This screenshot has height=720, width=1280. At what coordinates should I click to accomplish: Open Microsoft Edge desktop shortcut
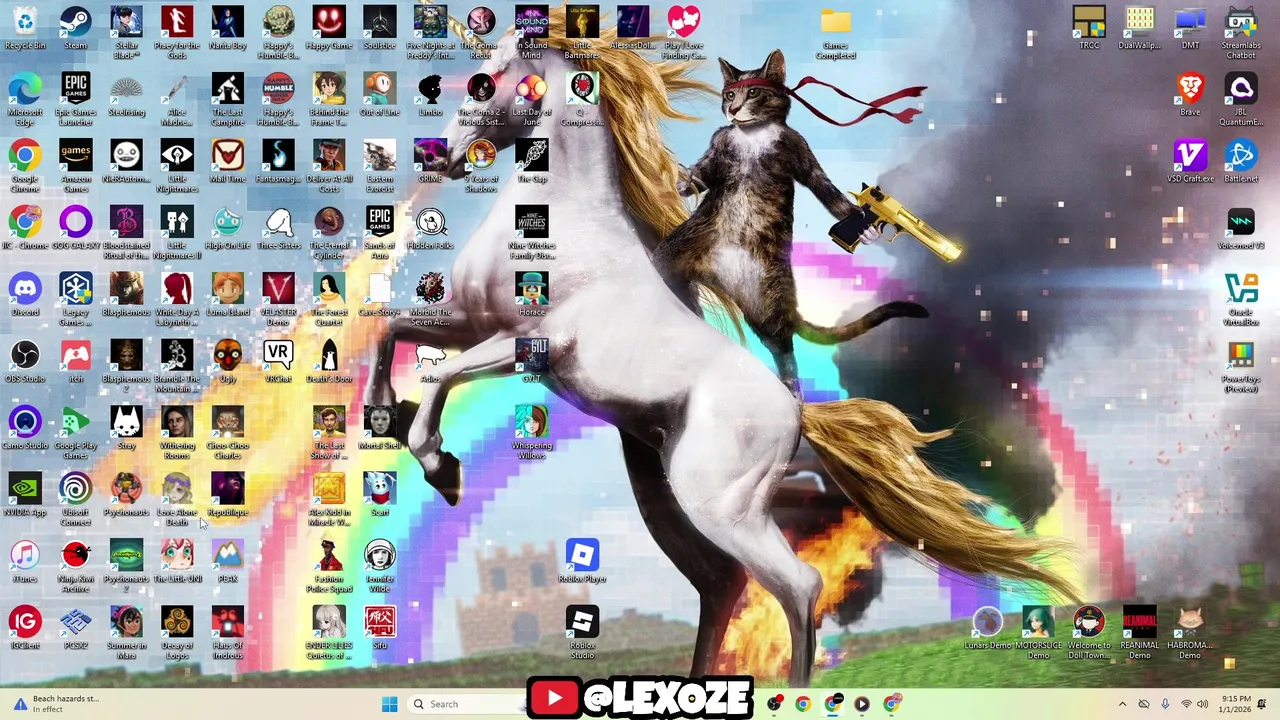pos(25,99)
